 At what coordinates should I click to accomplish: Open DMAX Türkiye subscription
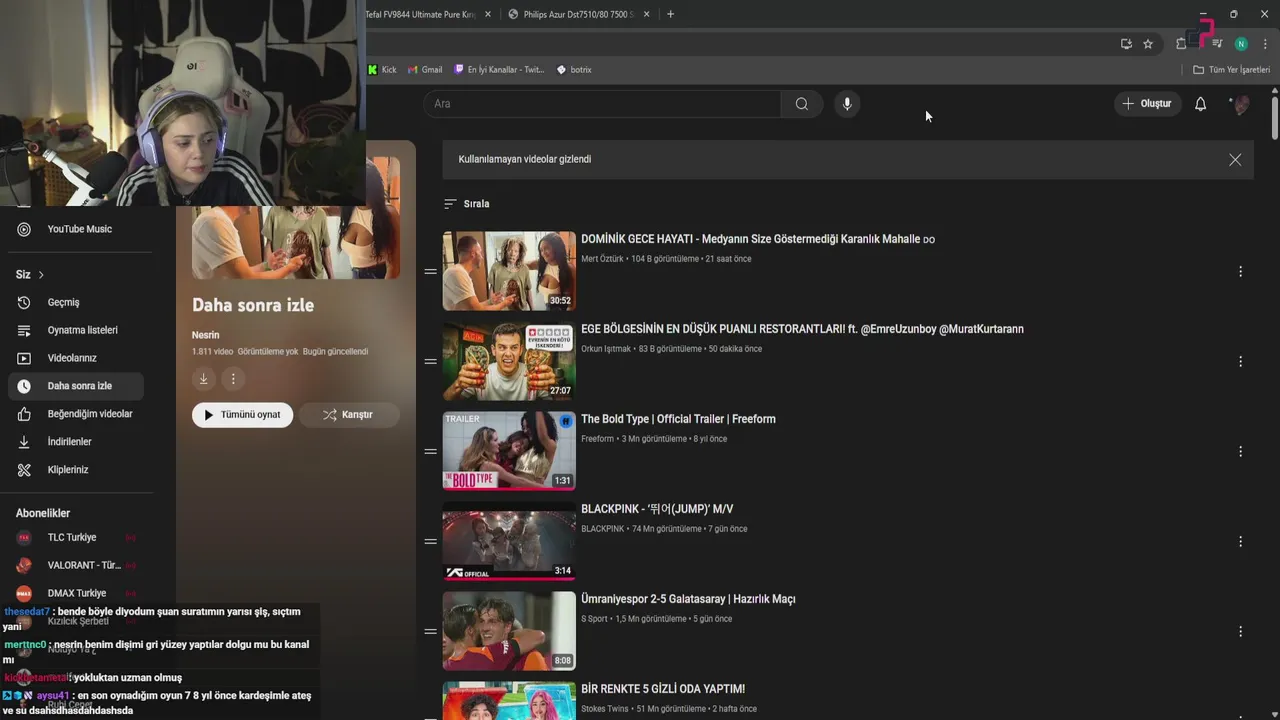pyautogui.click(x=76, y=593)
